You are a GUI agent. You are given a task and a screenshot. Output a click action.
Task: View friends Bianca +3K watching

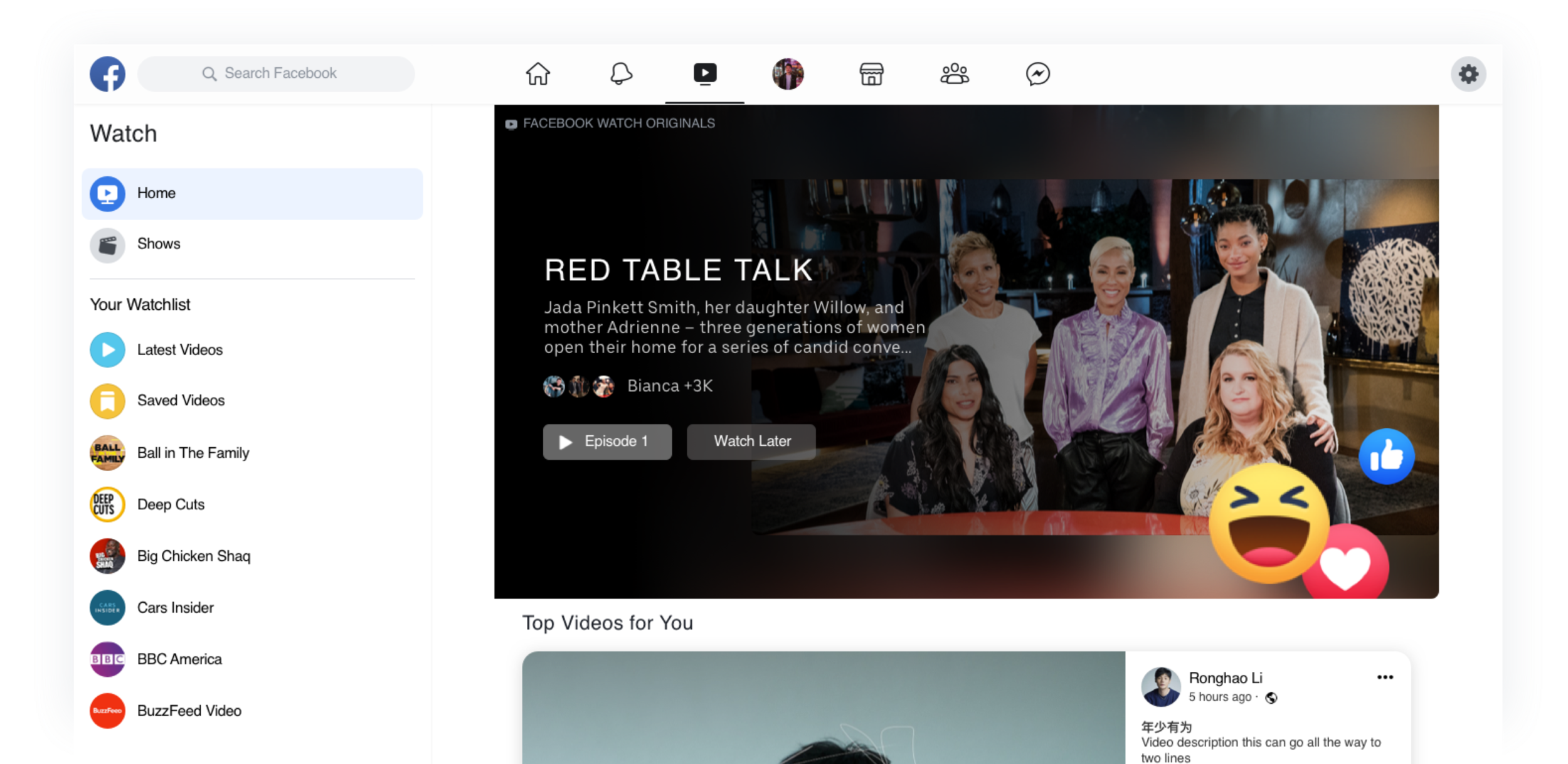coord(628,386)
